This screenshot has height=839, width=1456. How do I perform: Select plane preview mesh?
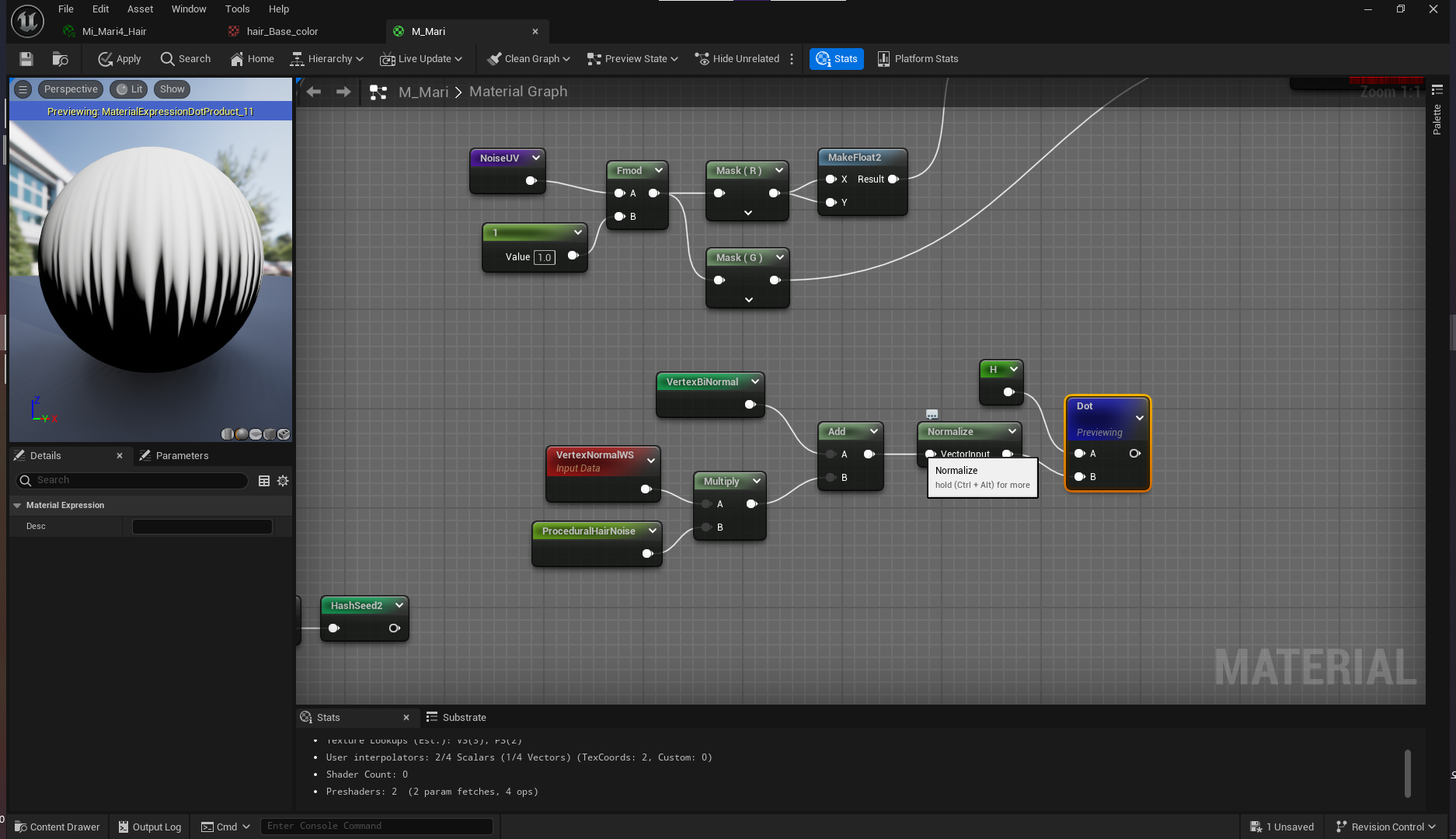point(256,434)
